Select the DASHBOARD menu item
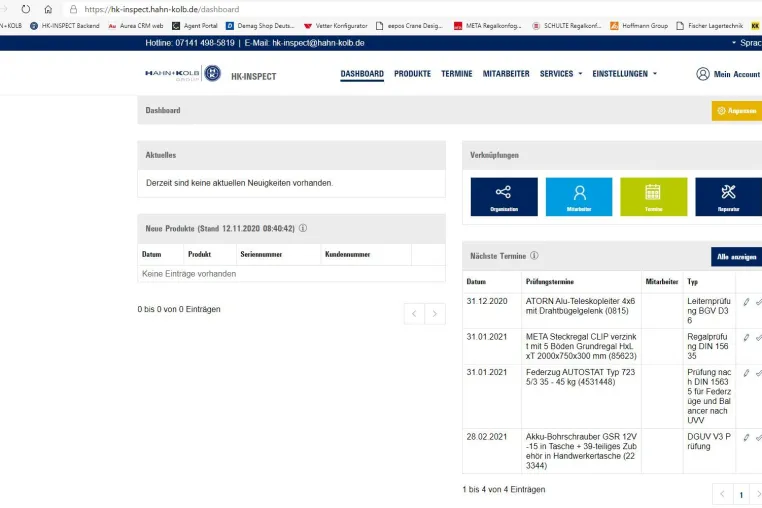This screenshot has height=508, width=762. 362,74
